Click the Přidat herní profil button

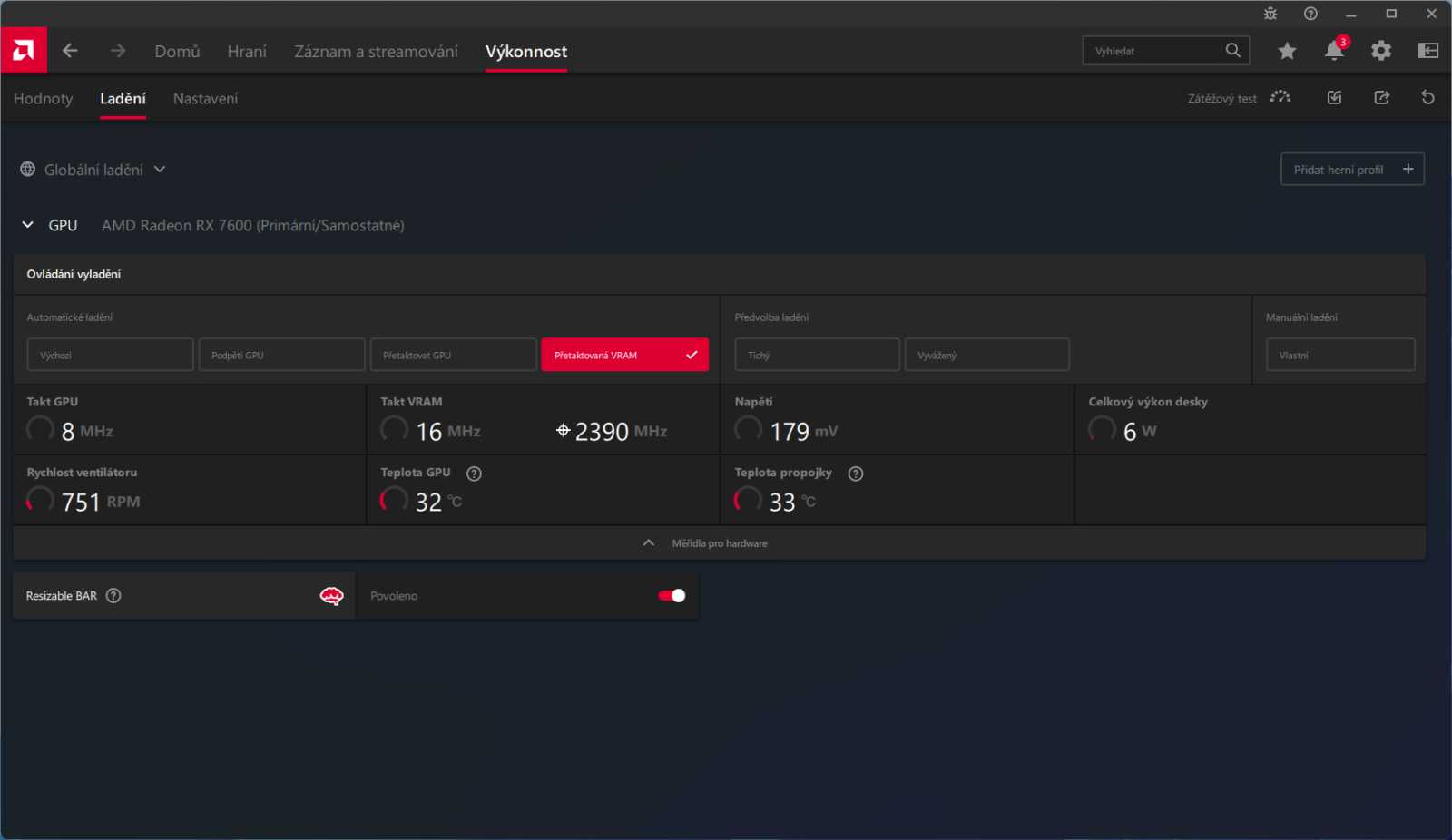coord(1352,170)
